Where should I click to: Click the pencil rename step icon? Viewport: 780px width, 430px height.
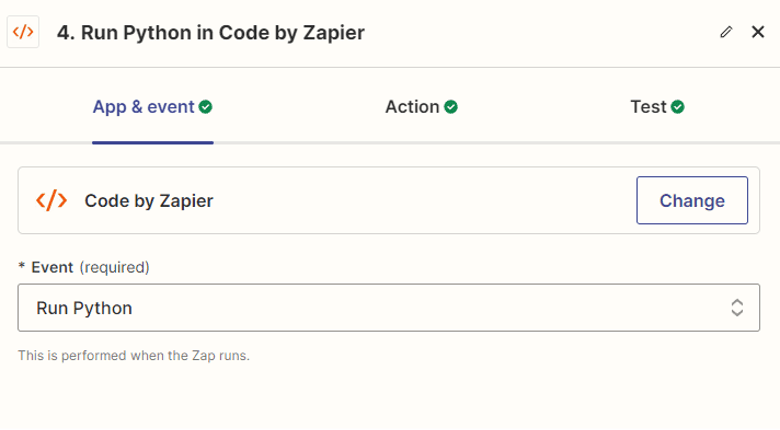726,32
